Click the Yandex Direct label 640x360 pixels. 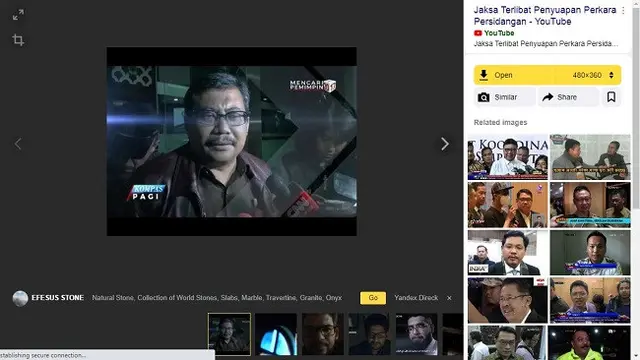(416, 298)
